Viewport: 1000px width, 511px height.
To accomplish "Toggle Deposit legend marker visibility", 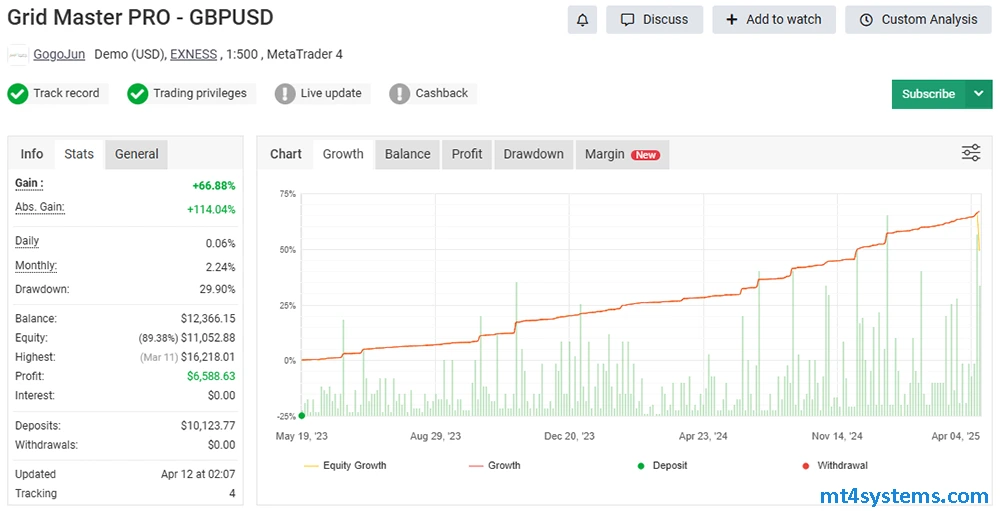I will [662, 466].
